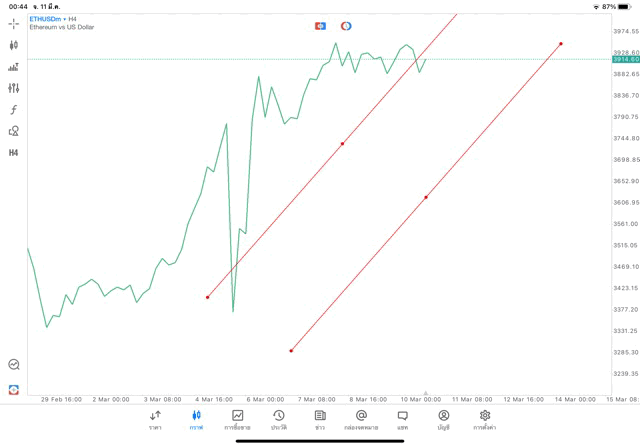Open the candlestick chart type icon
This screenshot has width=640, height=447.
pyautogui.click(x=14, y=45)
